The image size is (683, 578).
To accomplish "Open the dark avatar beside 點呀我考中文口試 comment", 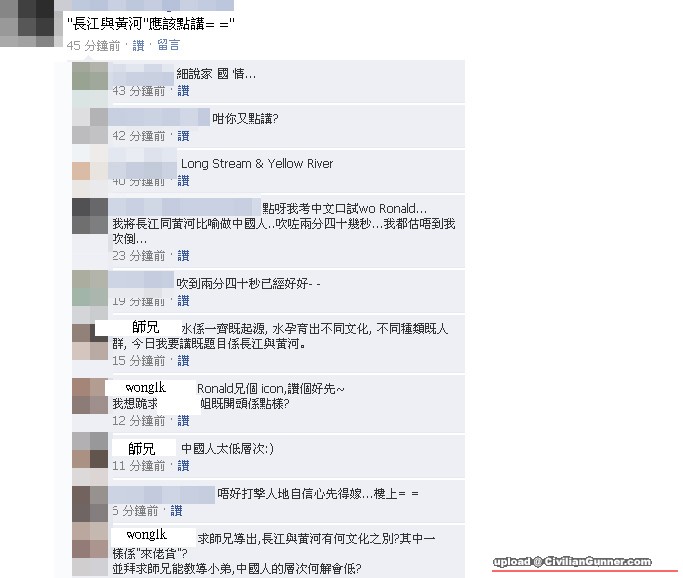I will pyautogui.click(x=90, y=216).
